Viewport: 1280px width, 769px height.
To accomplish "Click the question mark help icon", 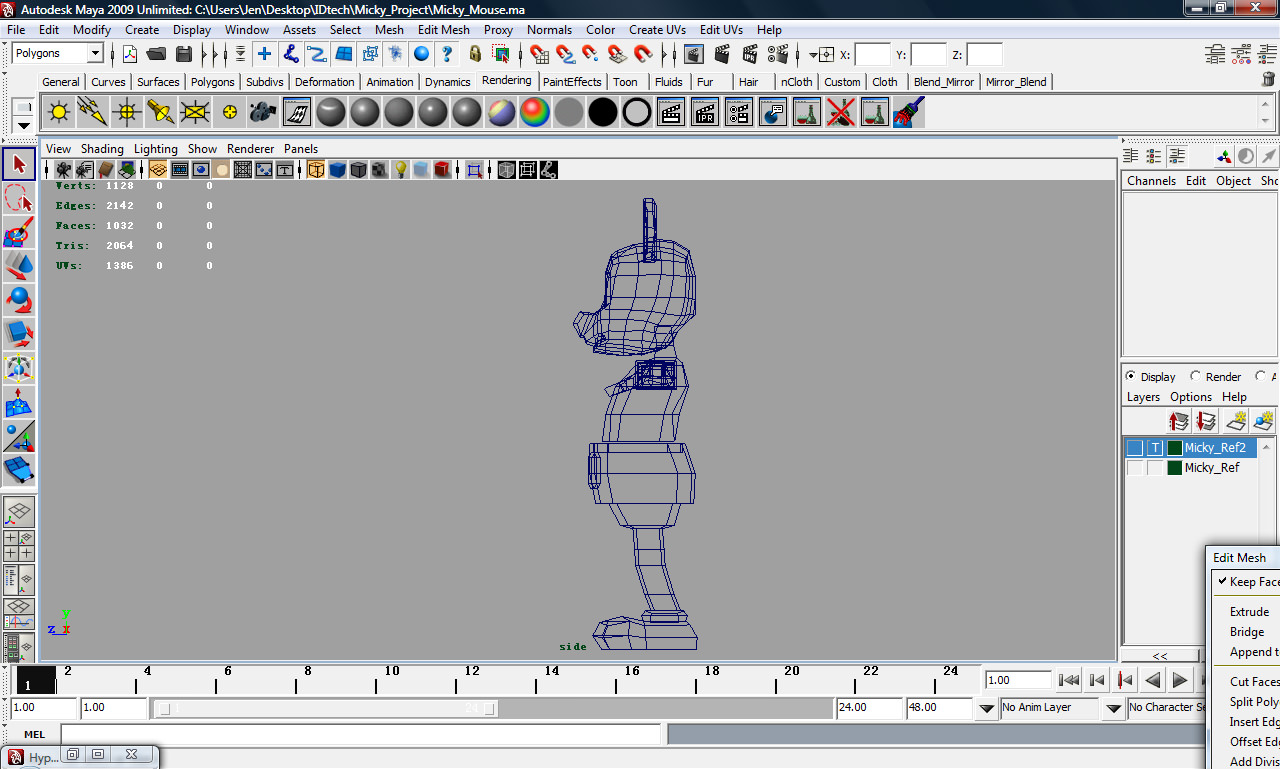I will pyautogui.click(x=447, y=54).
